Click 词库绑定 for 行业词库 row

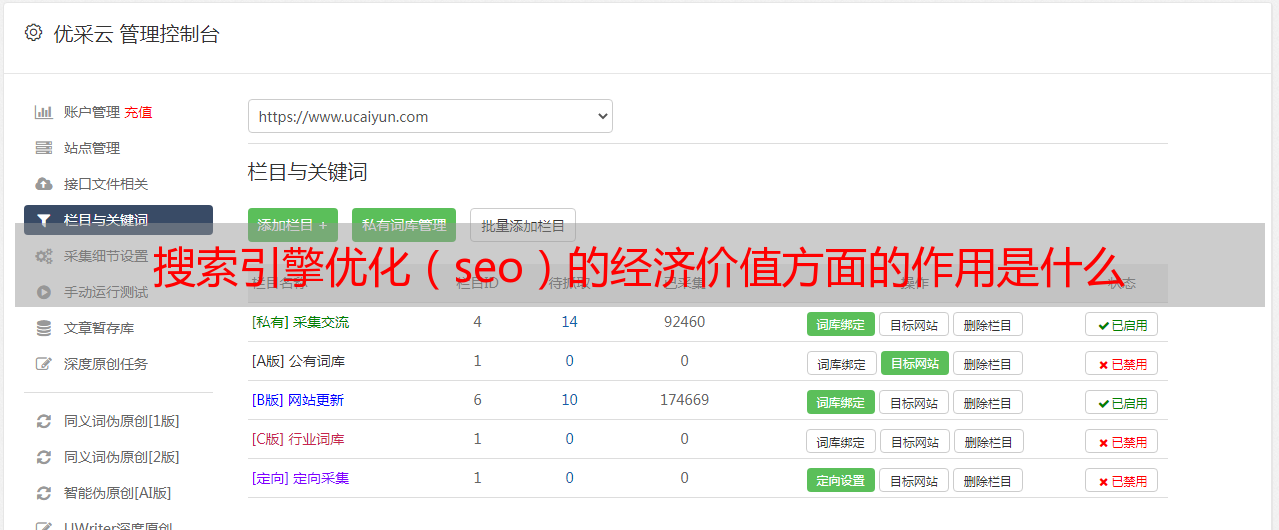pos(842,441)
